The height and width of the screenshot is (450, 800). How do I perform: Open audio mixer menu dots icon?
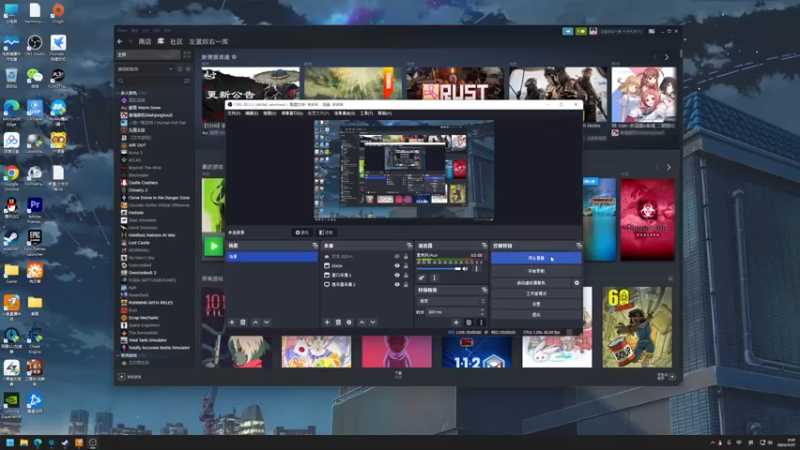coord(434,278)
